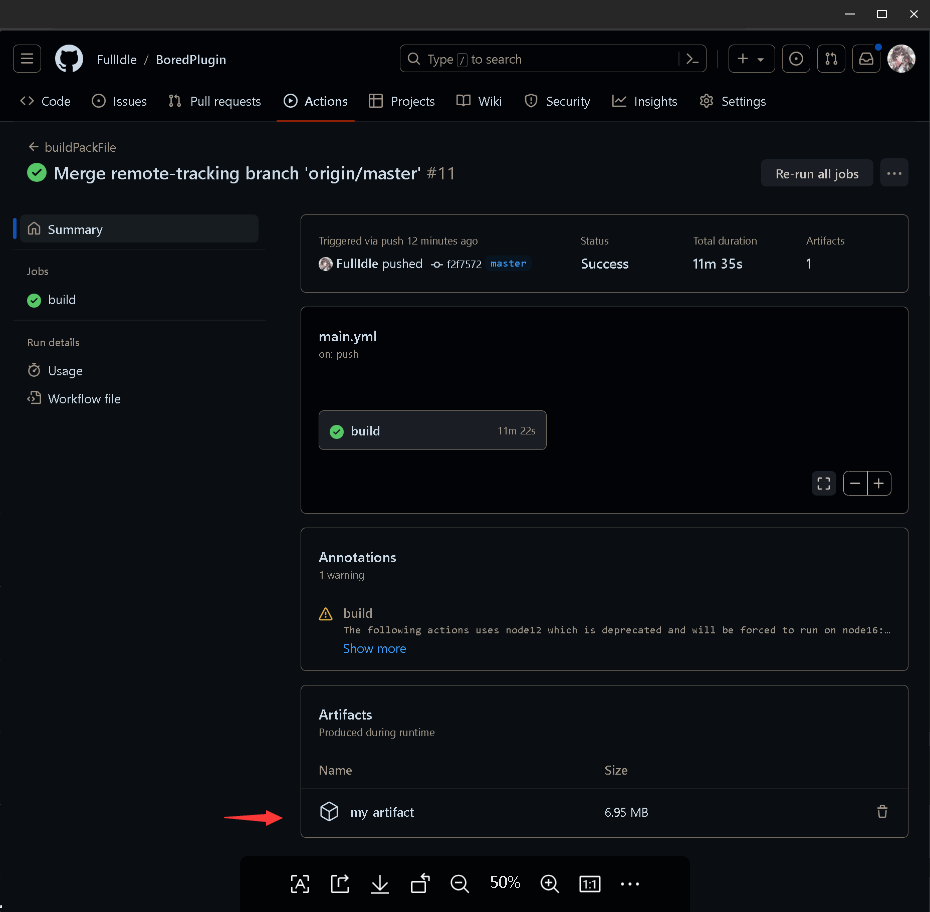Click the 'Success' status value
This screenshot has width=930, height=912.
604,264
